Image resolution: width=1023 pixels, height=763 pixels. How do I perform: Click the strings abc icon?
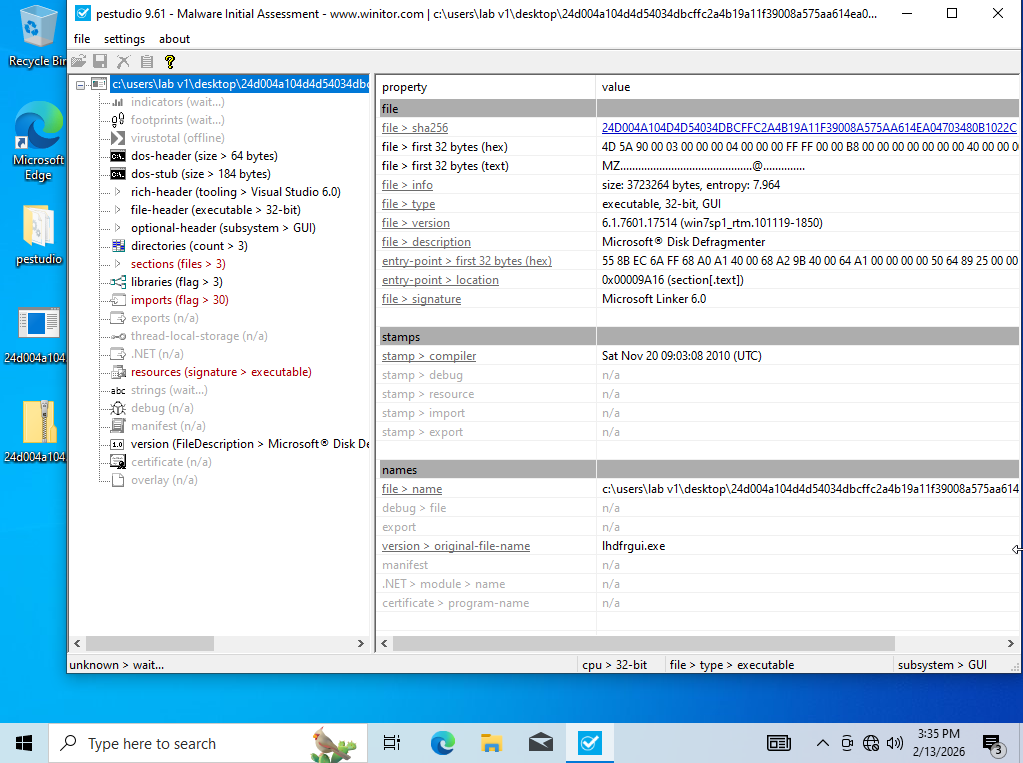click(118, 390)
